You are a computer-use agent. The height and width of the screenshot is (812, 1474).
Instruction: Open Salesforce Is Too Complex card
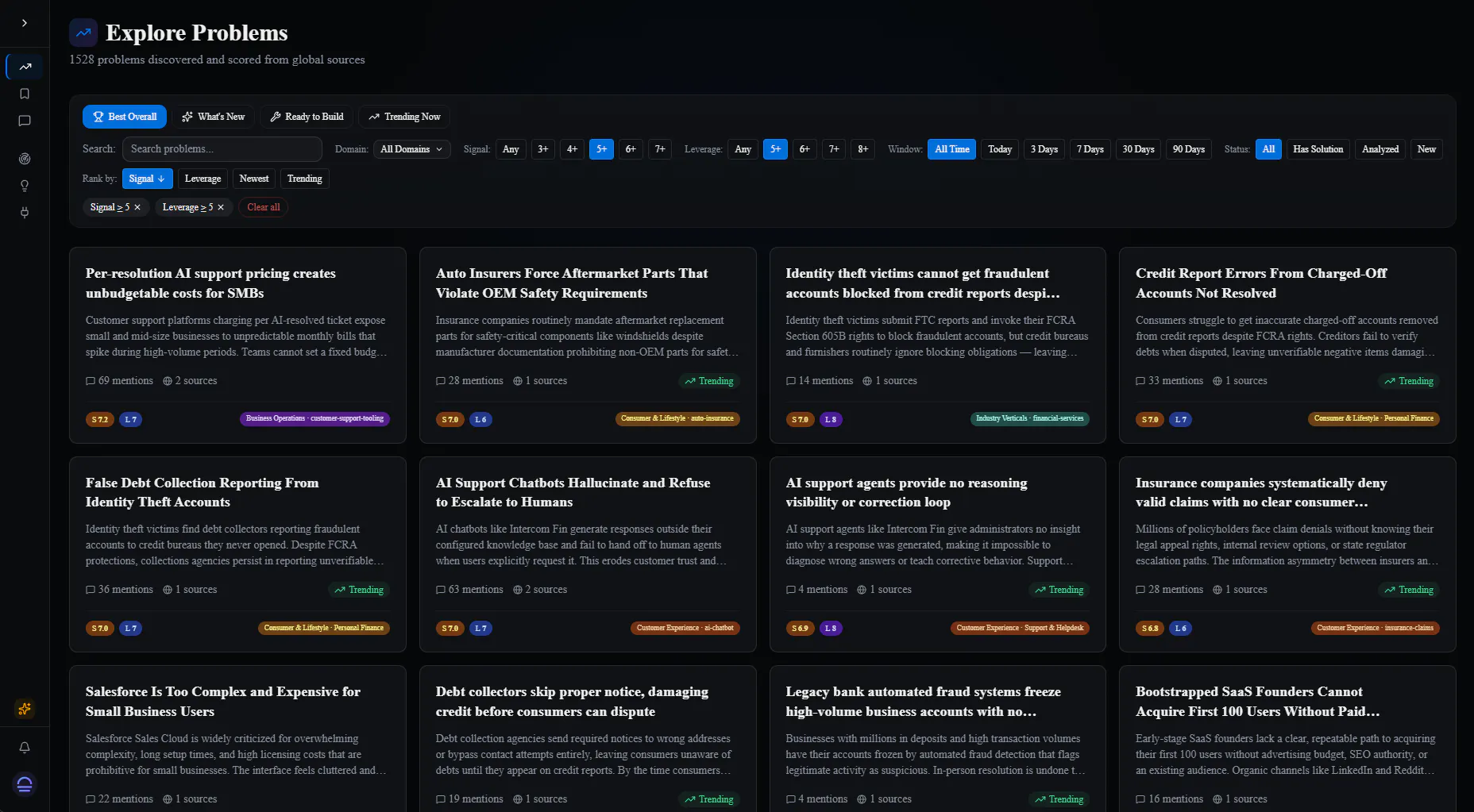click(x=237, y=738)
